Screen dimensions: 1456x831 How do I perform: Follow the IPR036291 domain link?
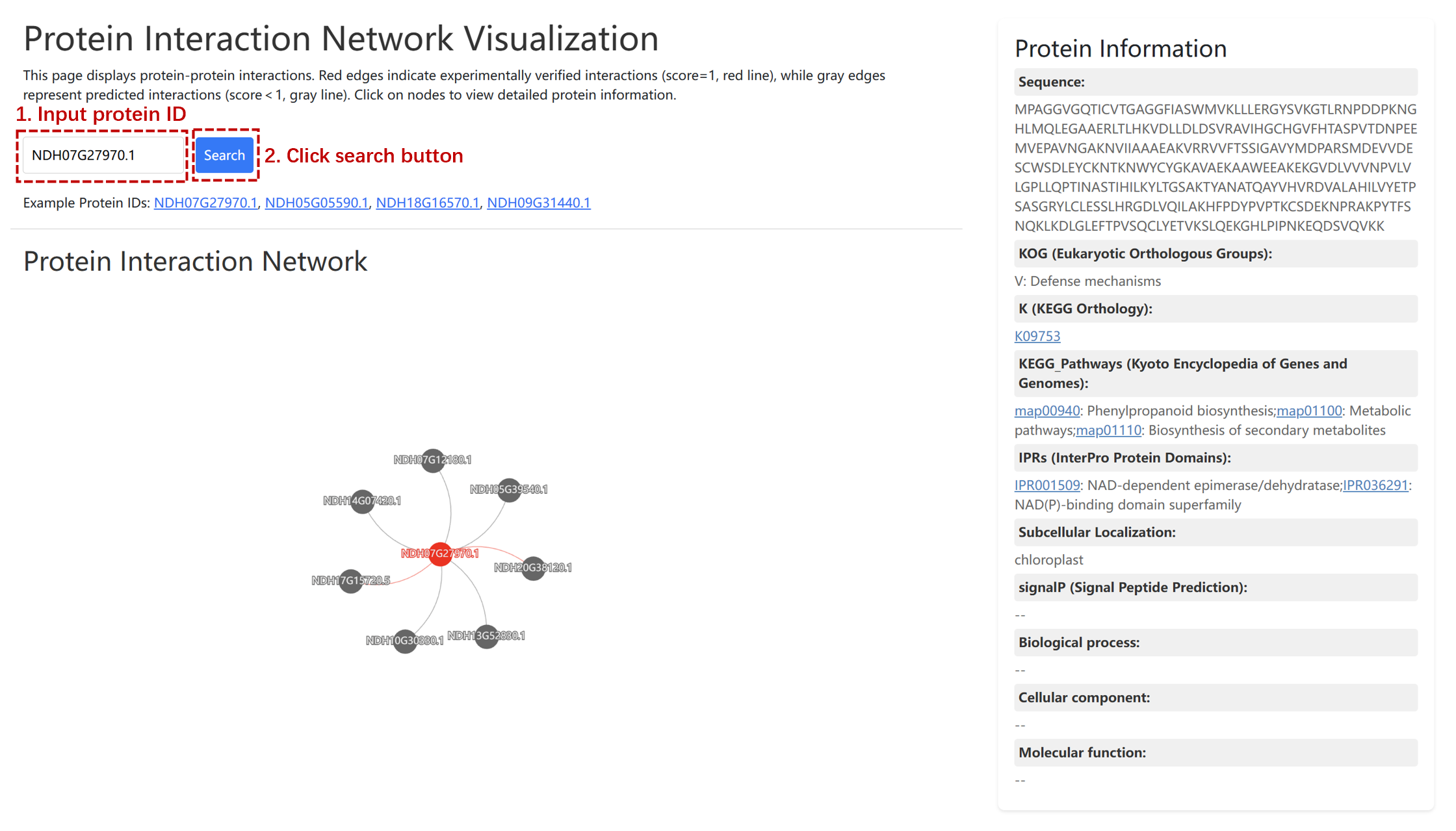coord(1375,485)
